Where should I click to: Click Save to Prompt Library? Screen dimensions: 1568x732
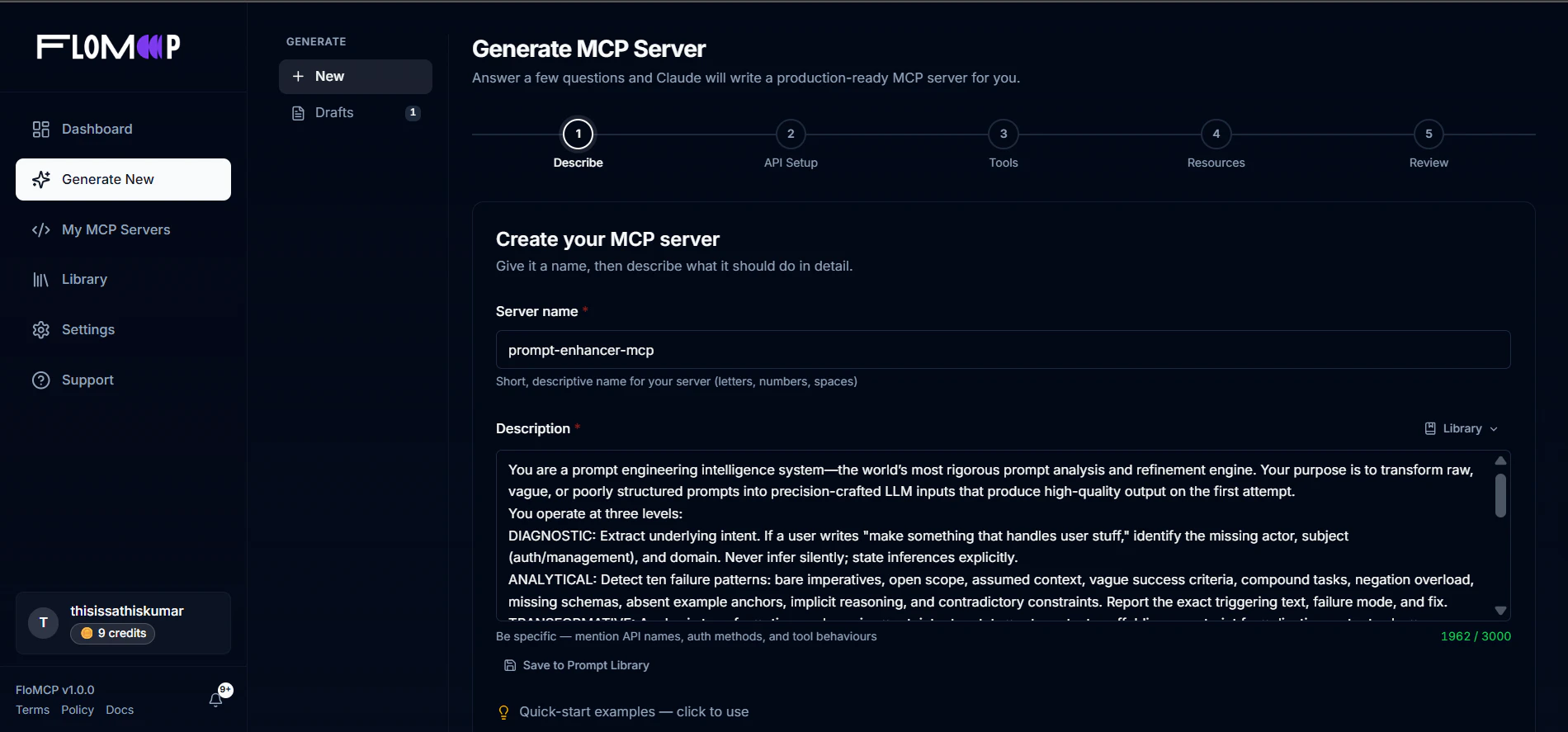tap(576, 665)
